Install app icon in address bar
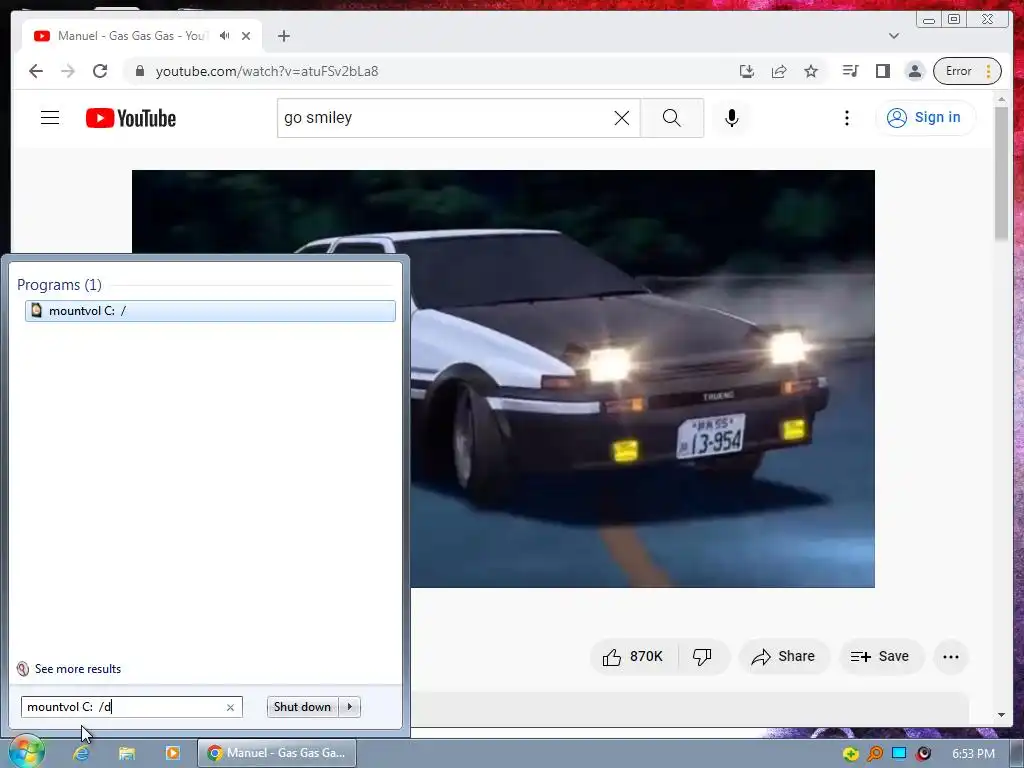The height and width of the screenshot is (768, 1024). [x=746, y=71]
